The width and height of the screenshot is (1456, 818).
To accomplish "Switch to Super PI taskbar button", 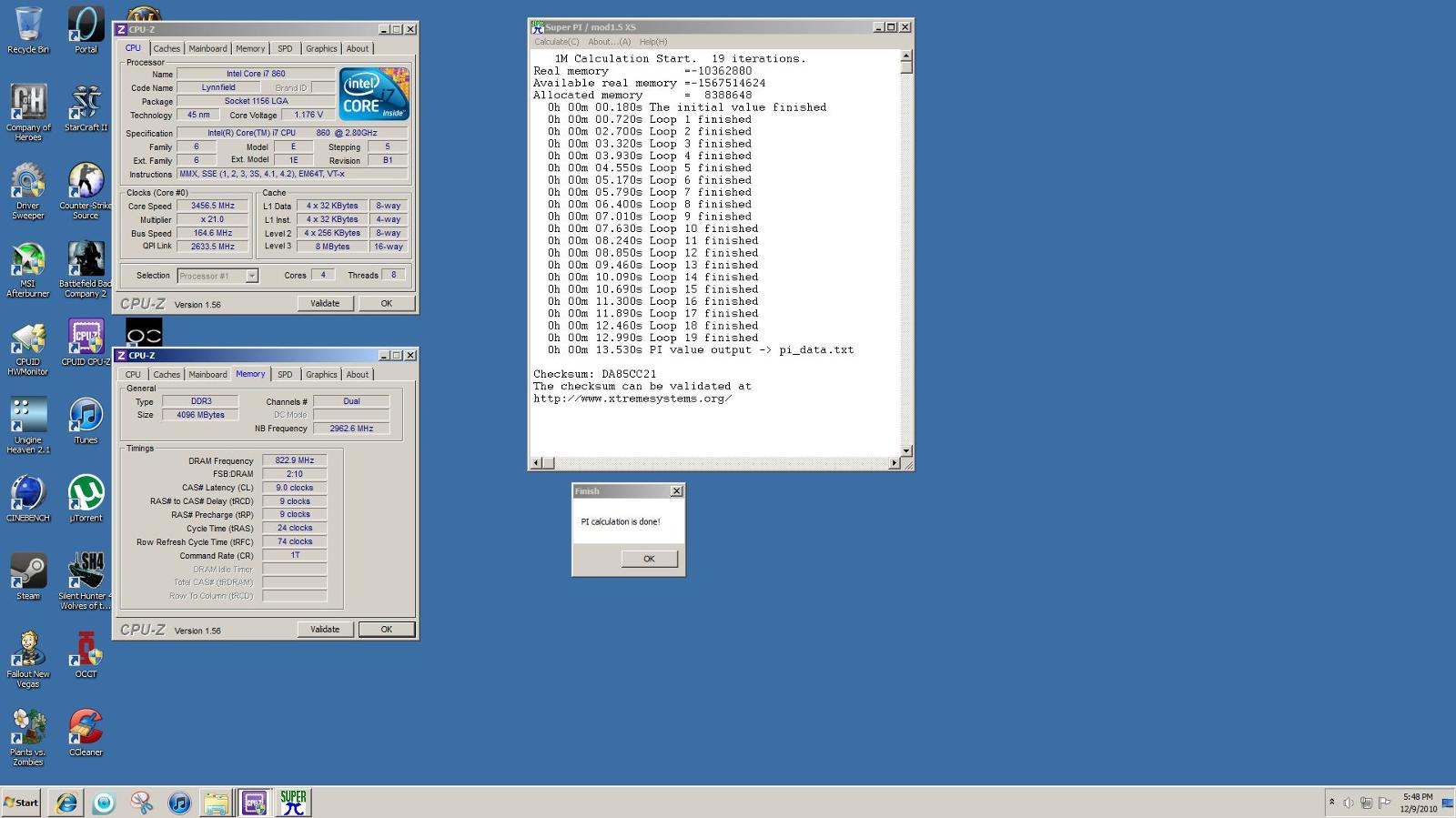I will [x=293, y=803].
